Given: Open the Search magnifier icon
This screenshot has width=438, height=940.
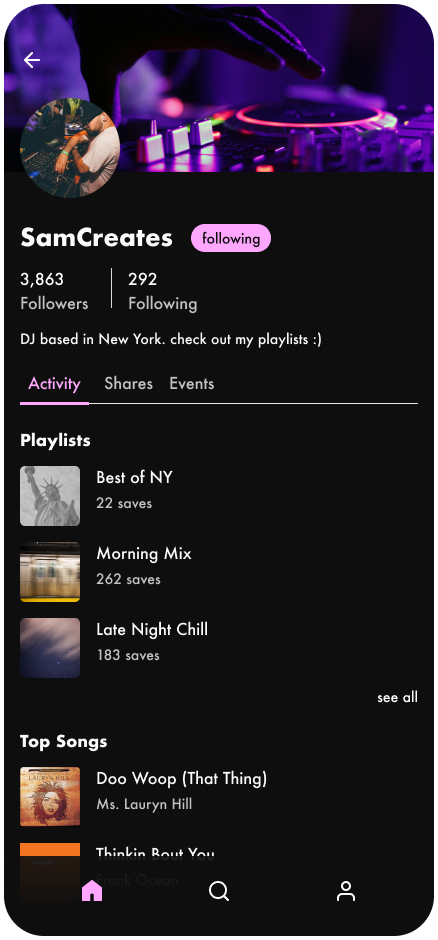Looking at the screenshot, I should tap(219, 891).
